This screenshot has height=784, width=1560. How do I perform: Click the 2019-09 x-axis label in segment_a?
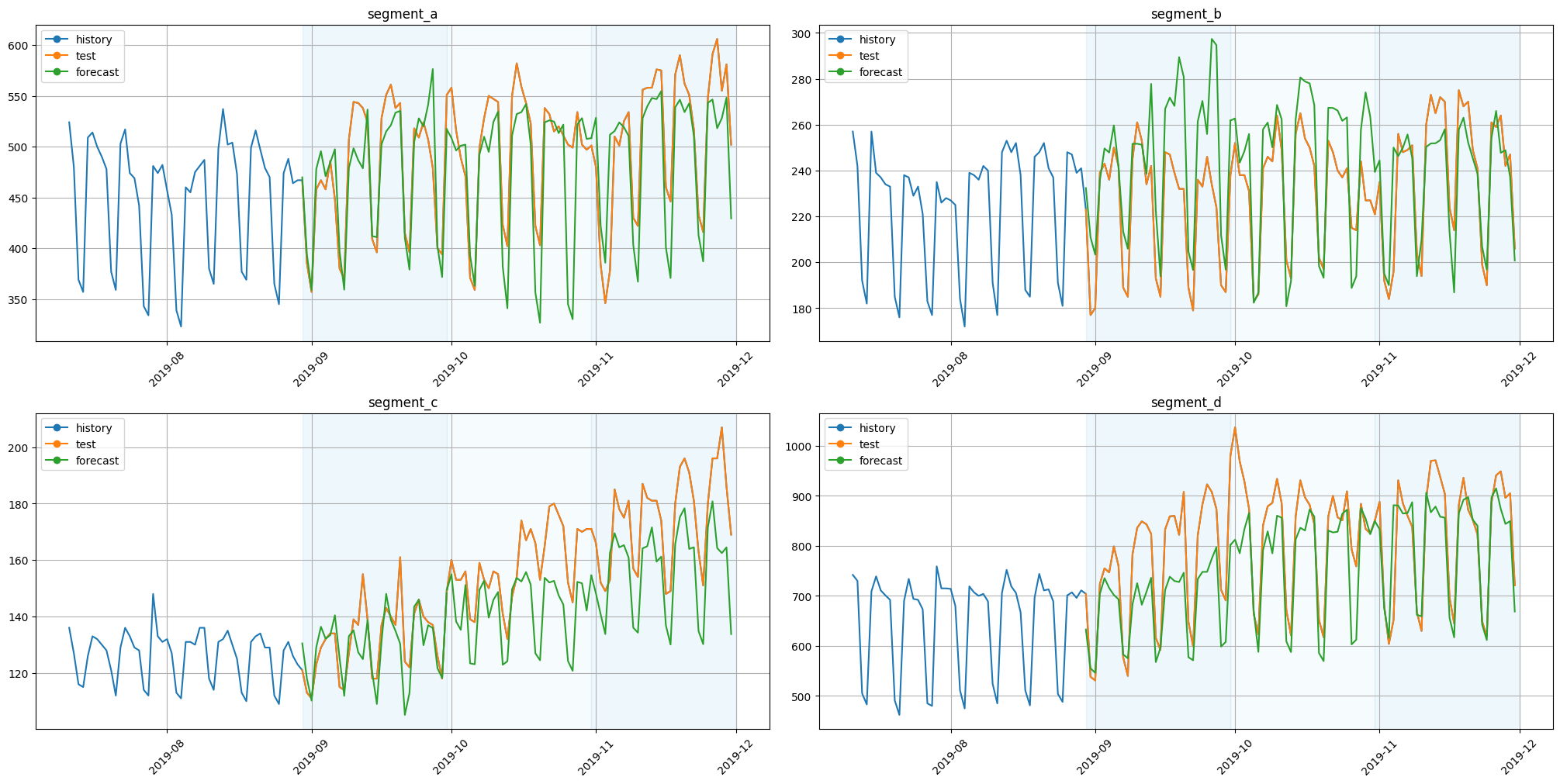pyautogui.click(x=311, y=367)
